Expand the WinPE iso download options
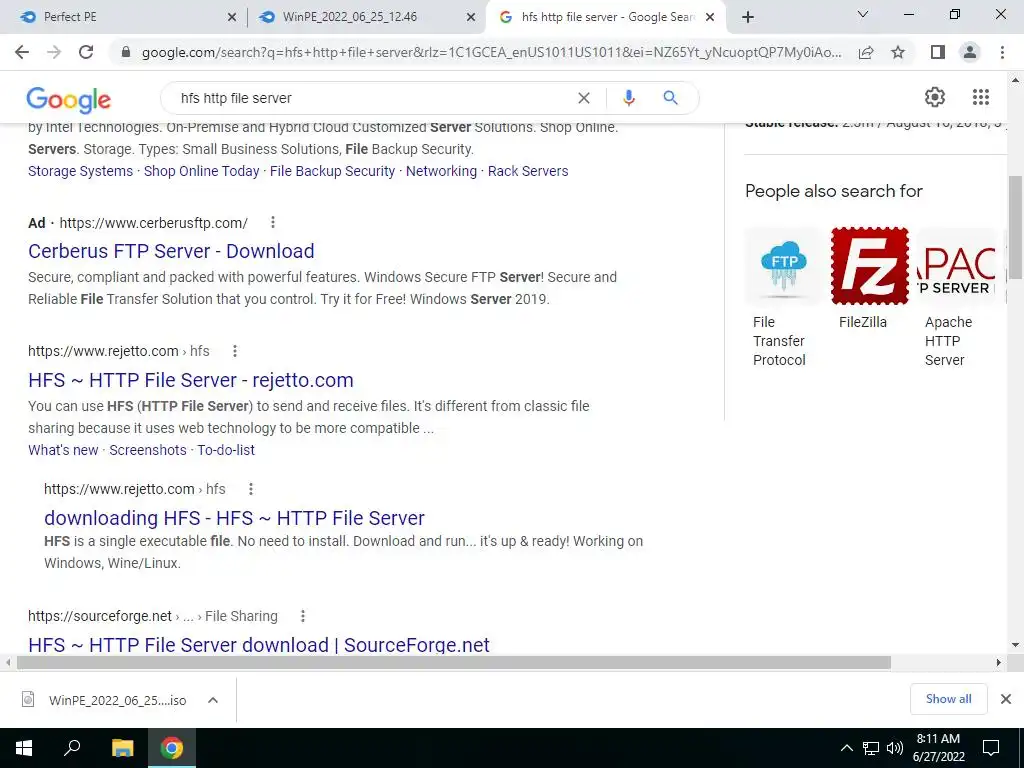The image size is (1024, 768). 212,700
